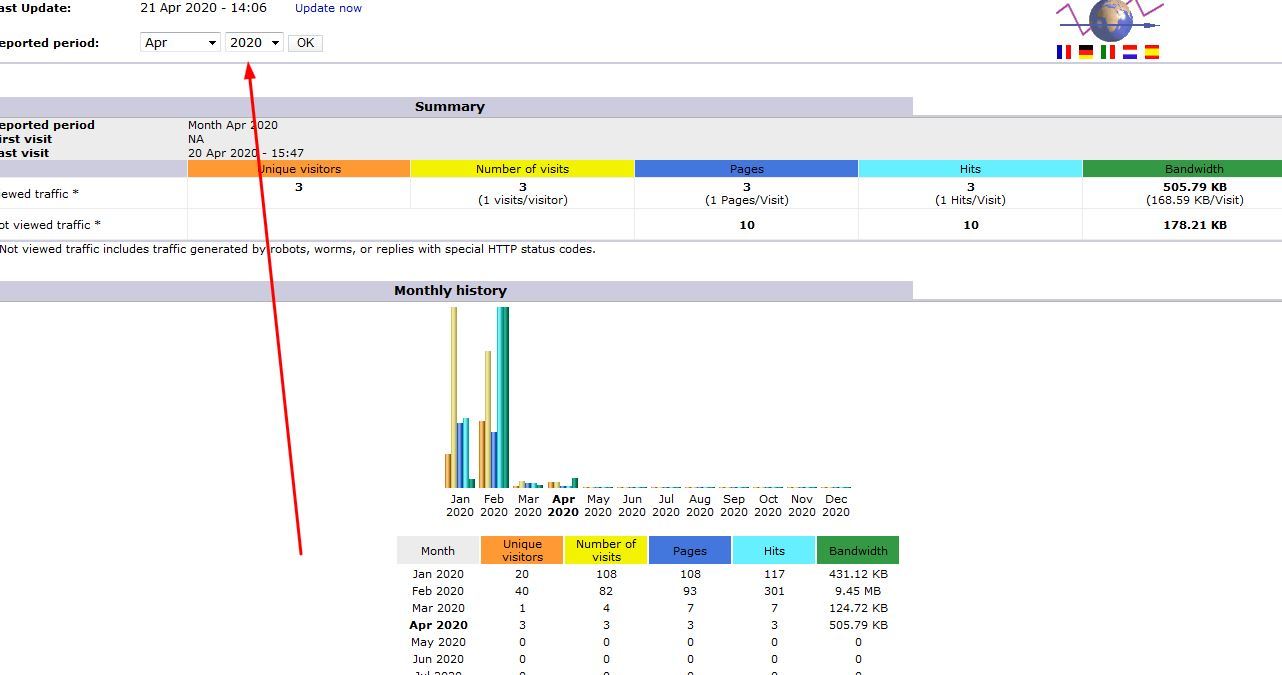Click the yellow Number of visits summary header

pyautogui.click(x=522, y=169)
